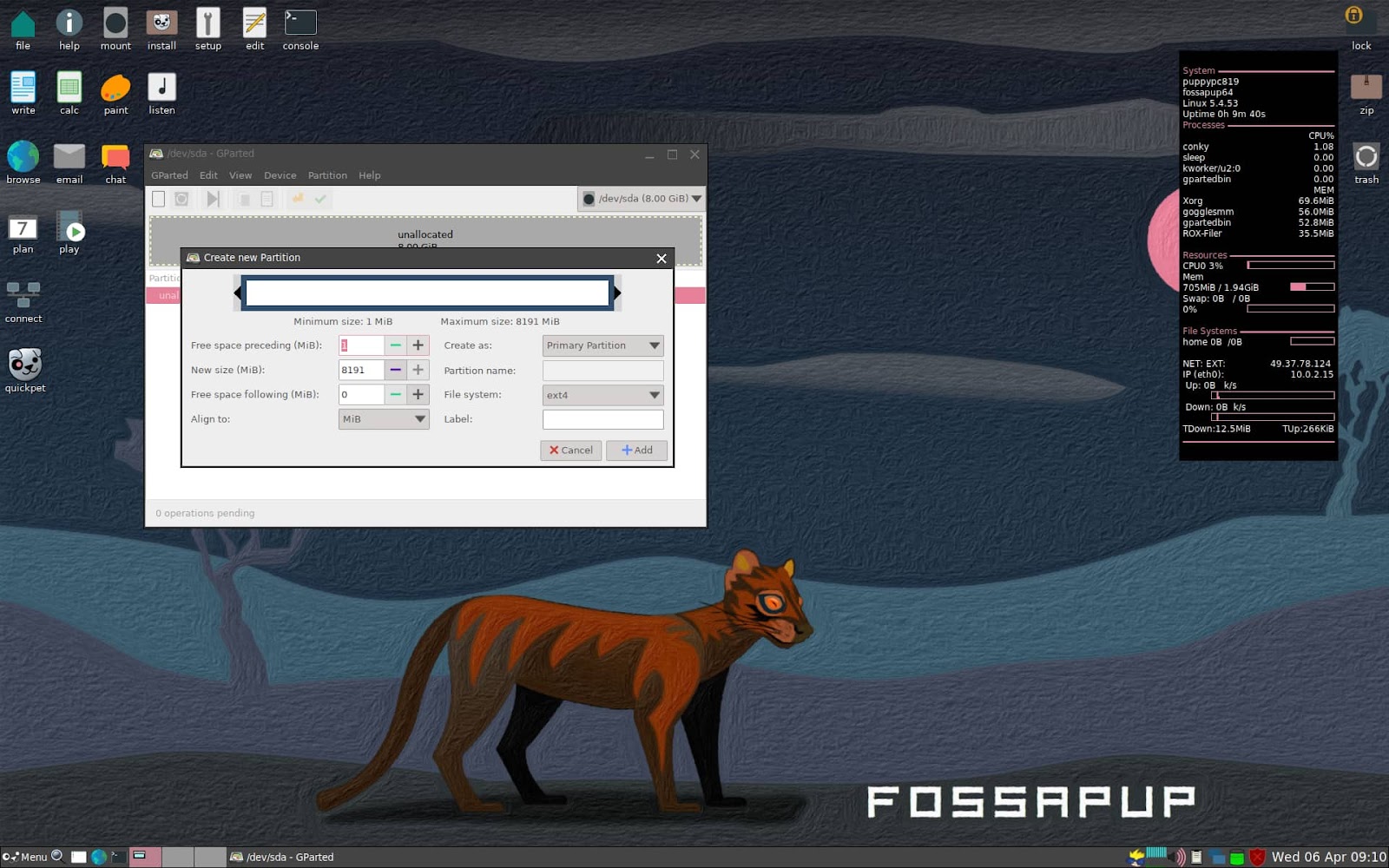Click the blue network monitors tray icon
The image size is (1389, 868).
click(x=1218, y=858)
